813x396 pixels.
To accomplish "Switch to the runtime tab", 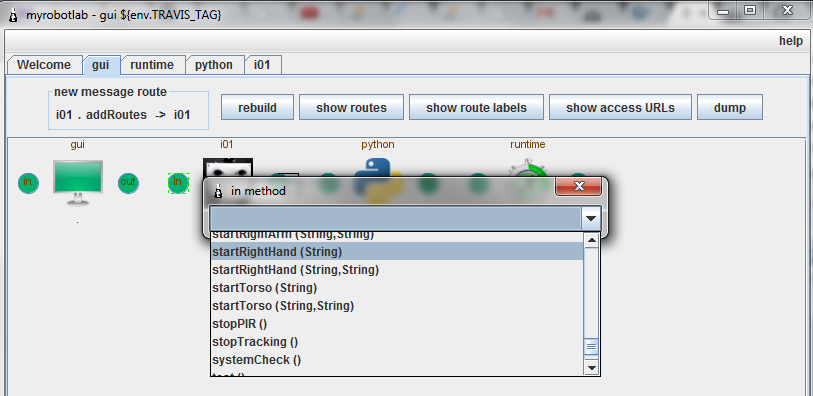I will click(152, 65).
